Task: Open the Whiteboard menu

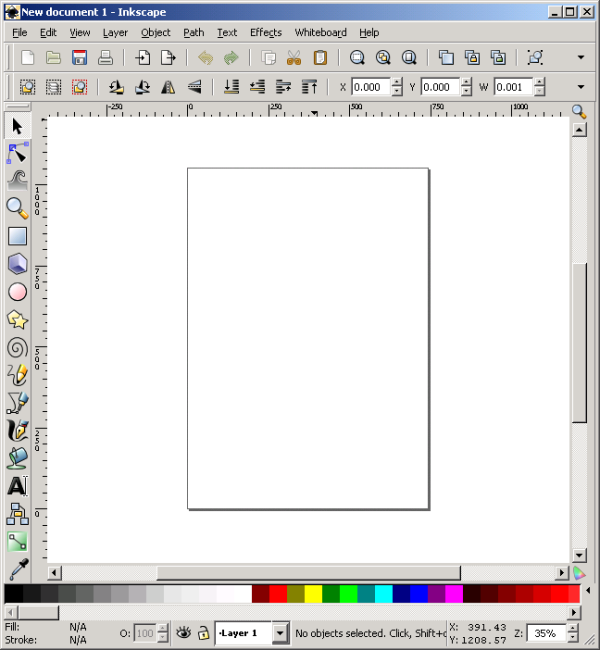Action: click(x=321, y=32)
